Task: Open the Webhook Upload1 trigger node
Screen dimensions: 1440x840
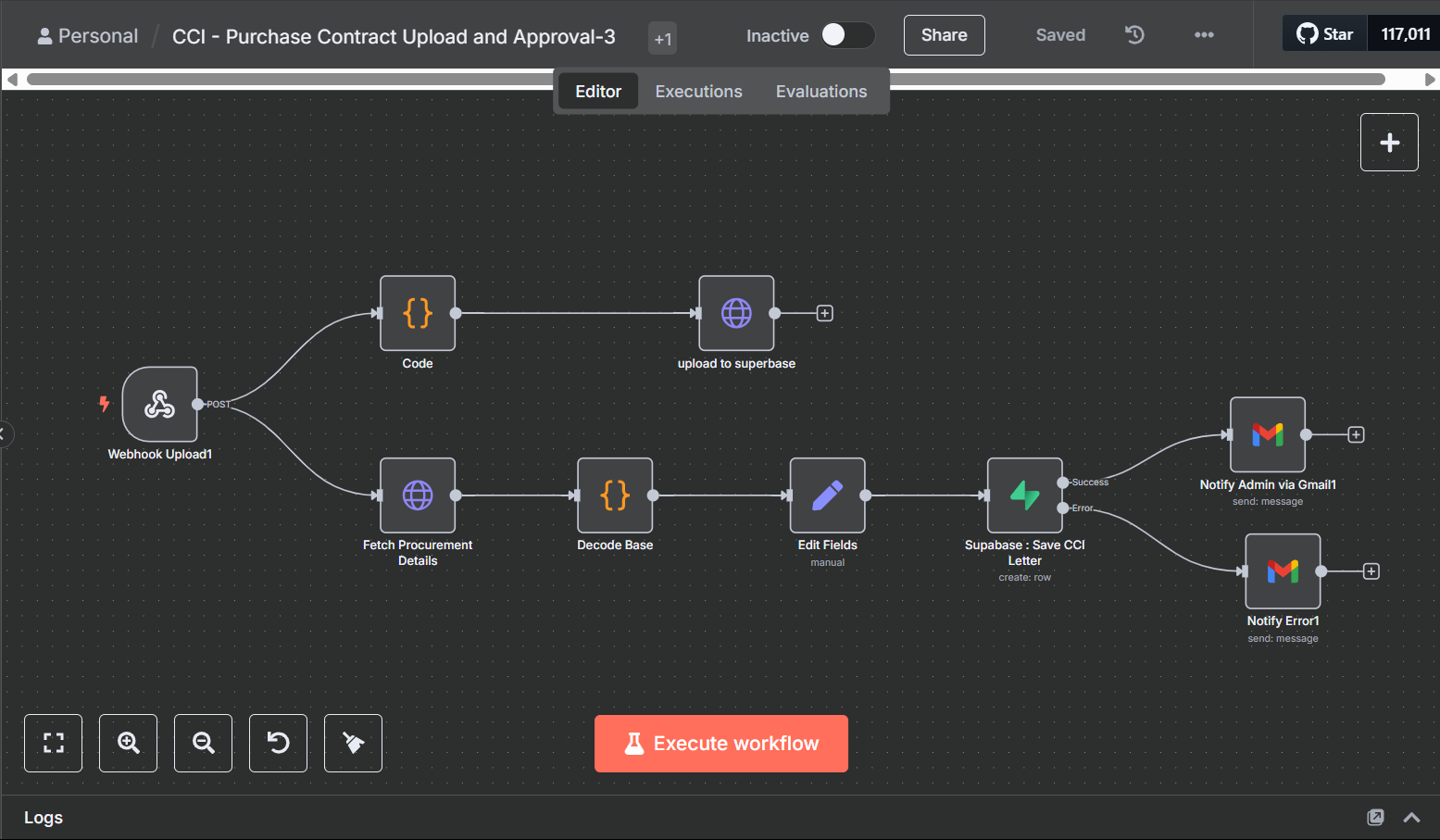Action: [159, 404]
